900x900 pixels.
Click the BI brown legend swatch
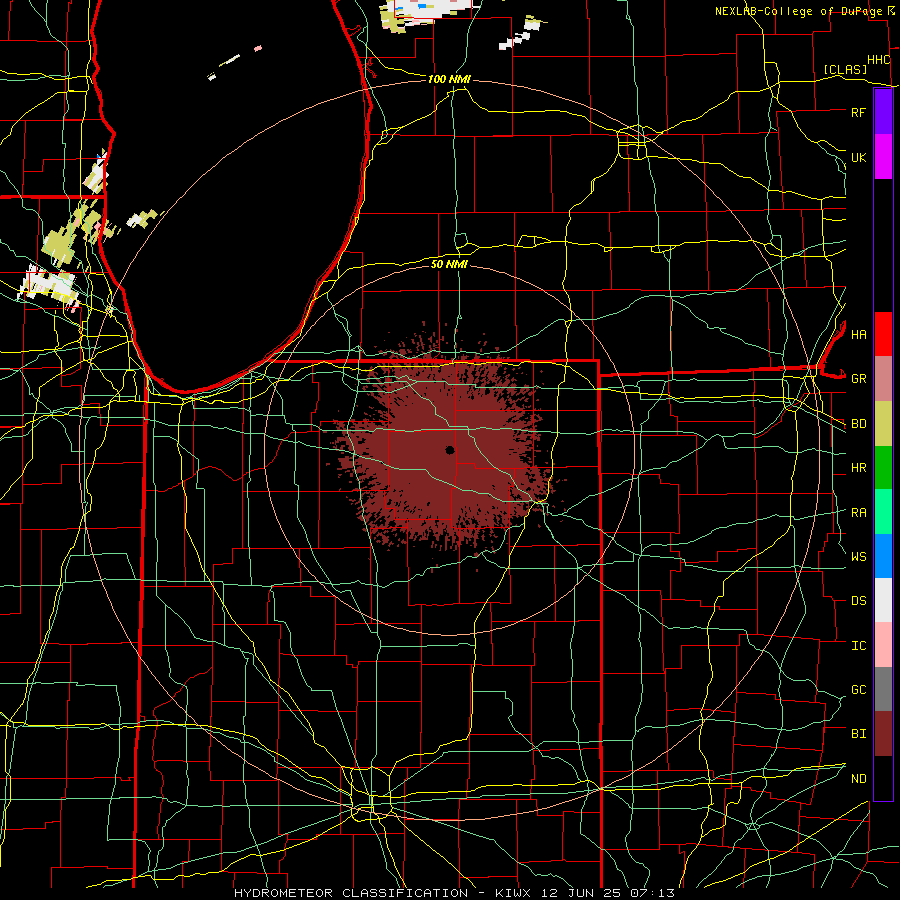coord(883,734)
